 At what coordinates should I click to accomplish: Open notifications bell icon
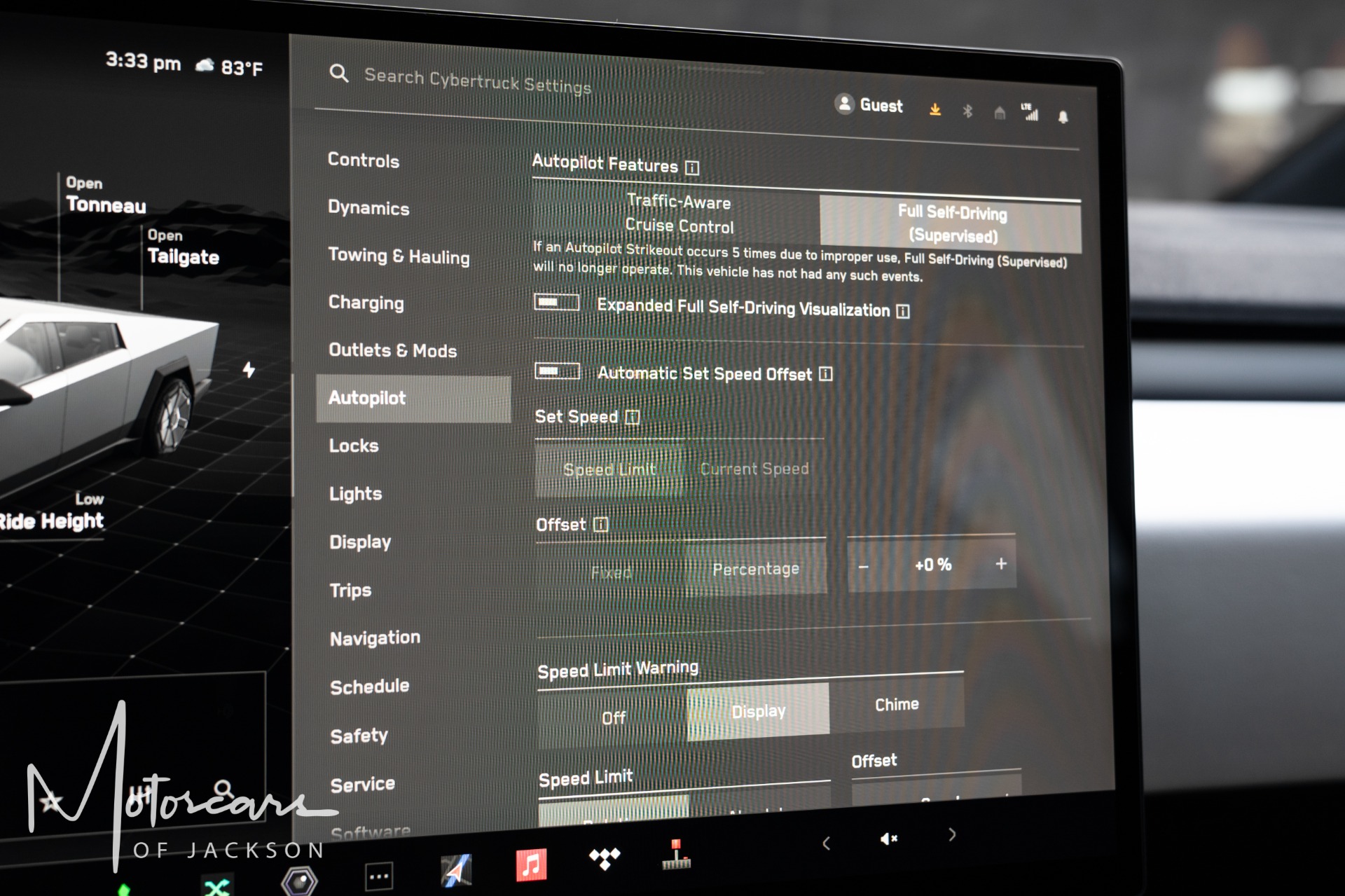(1063, 116)
